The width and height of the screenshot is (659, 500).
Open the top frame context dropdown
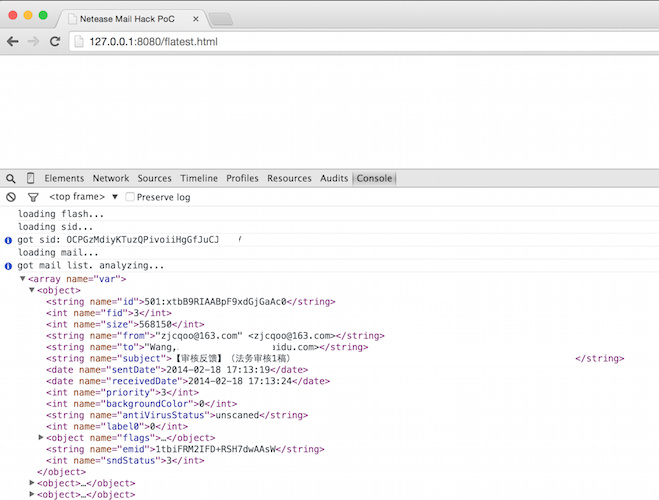84,197
